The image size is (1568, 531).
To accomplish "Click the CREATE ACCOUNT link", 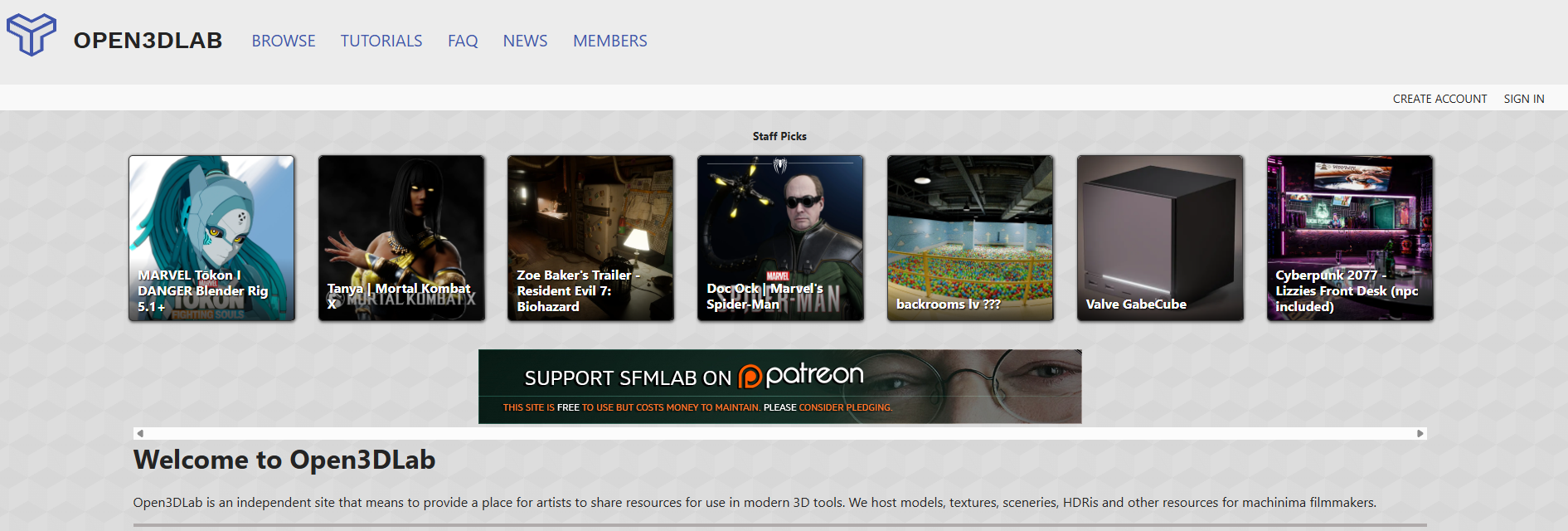I will coord(1439,99).
